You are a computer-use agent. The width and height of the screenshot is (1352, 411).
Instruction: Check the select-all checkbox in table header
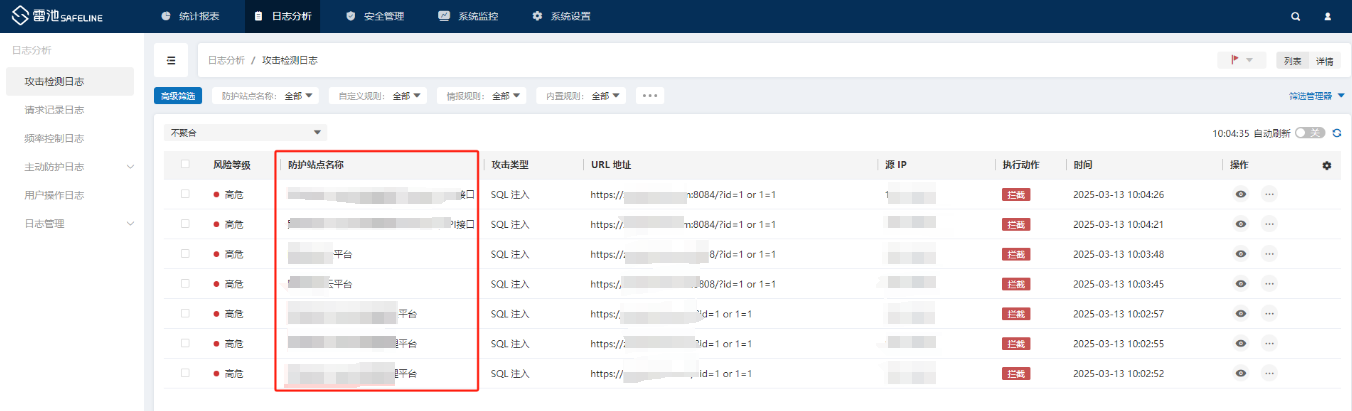(185, 165)
